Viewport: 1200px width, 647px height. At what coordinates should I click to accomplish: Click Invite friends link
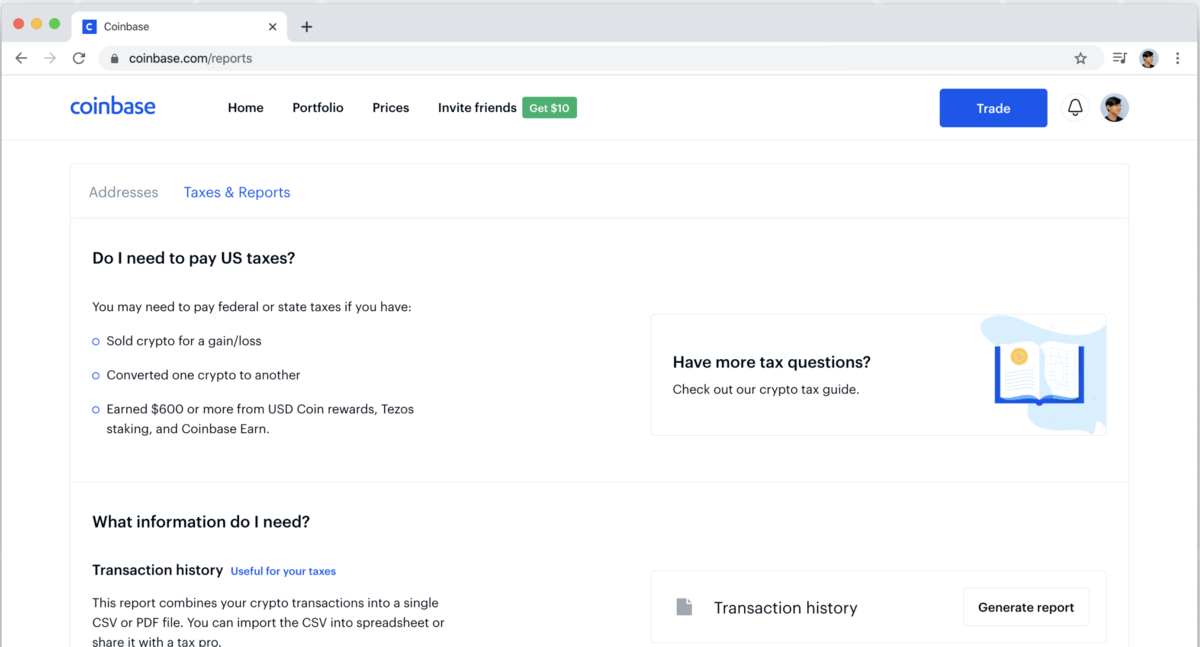(477, 108)
